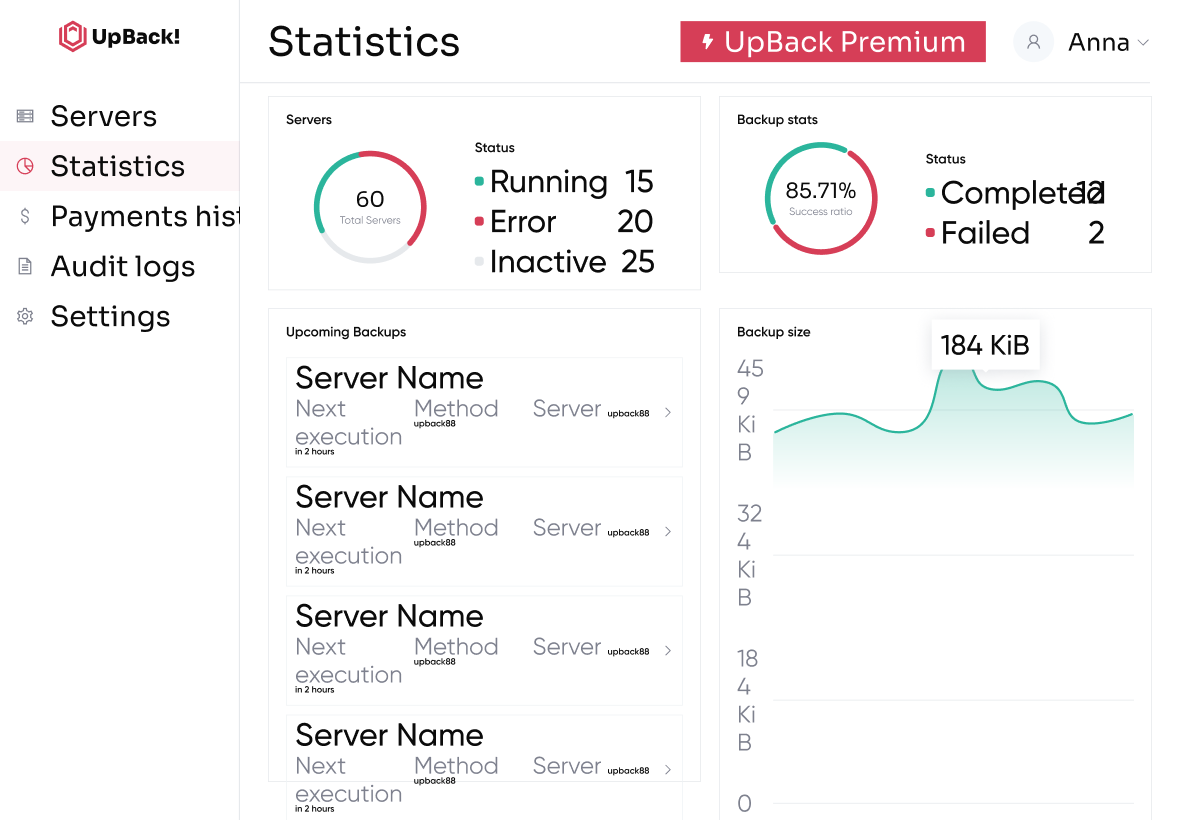The image size is (1190, 820).
Task: Click the UpBack! logo icon
Action: [73, 38]
